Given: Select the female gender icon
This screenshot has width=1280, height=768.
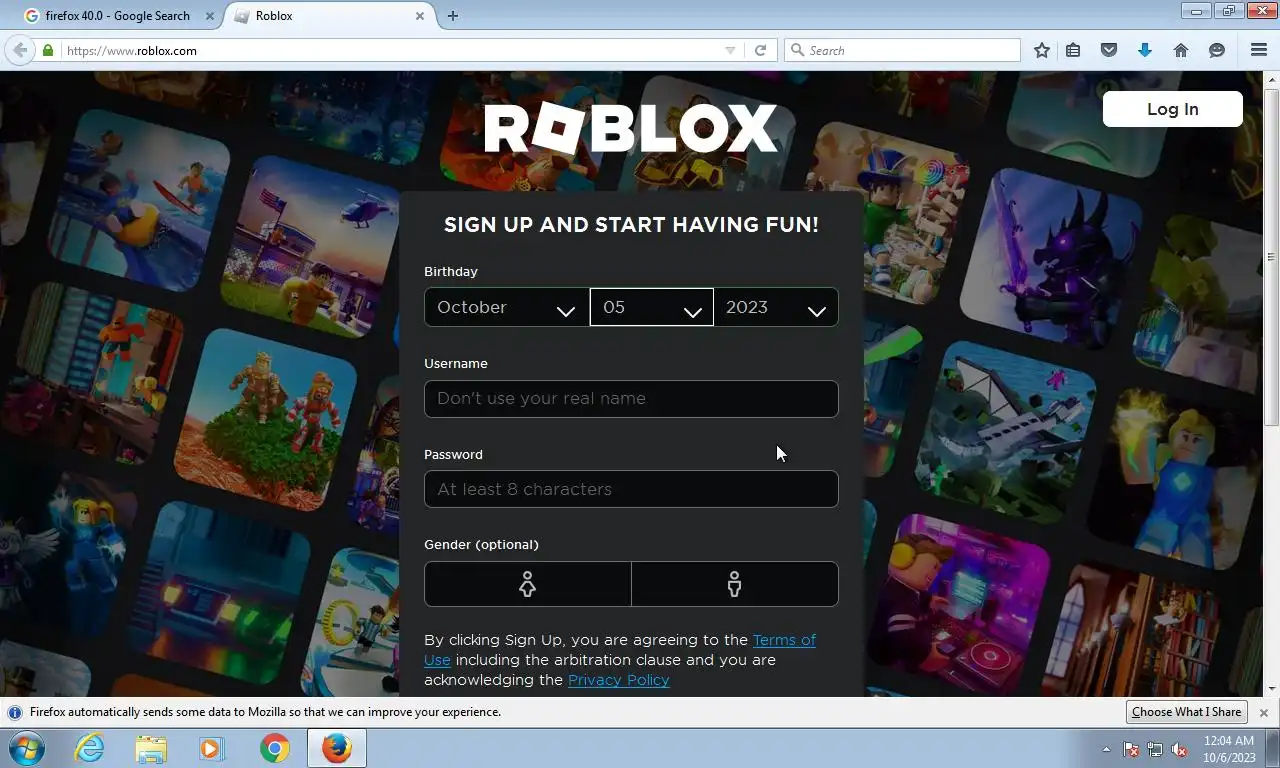Looking at the screenshot, I should click(528, 584).
